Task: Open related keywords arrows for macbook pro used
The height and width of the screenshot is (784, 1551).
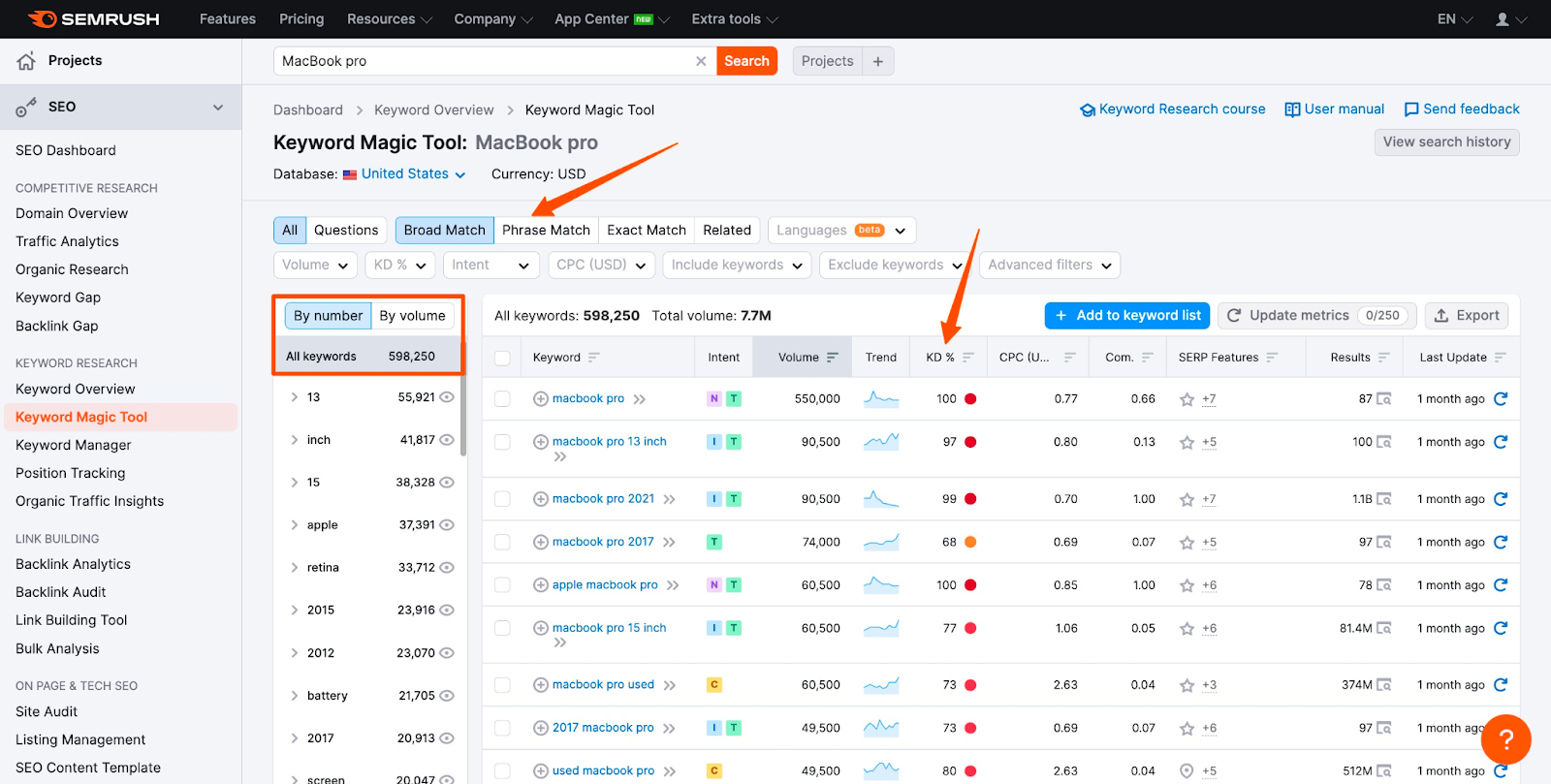Action: 670,685
